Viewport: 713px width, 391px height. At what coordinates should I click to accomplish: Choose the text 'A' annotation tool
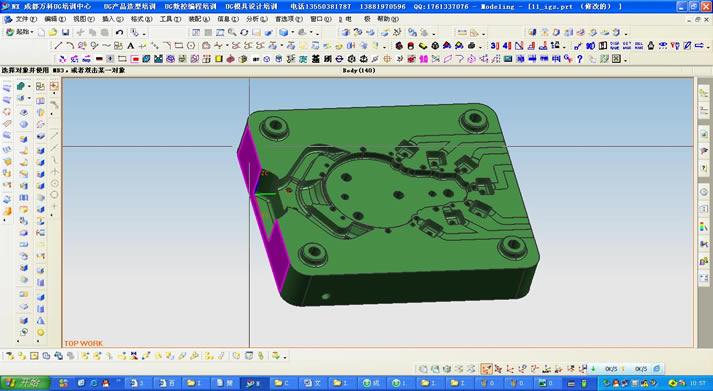point(131,45)
